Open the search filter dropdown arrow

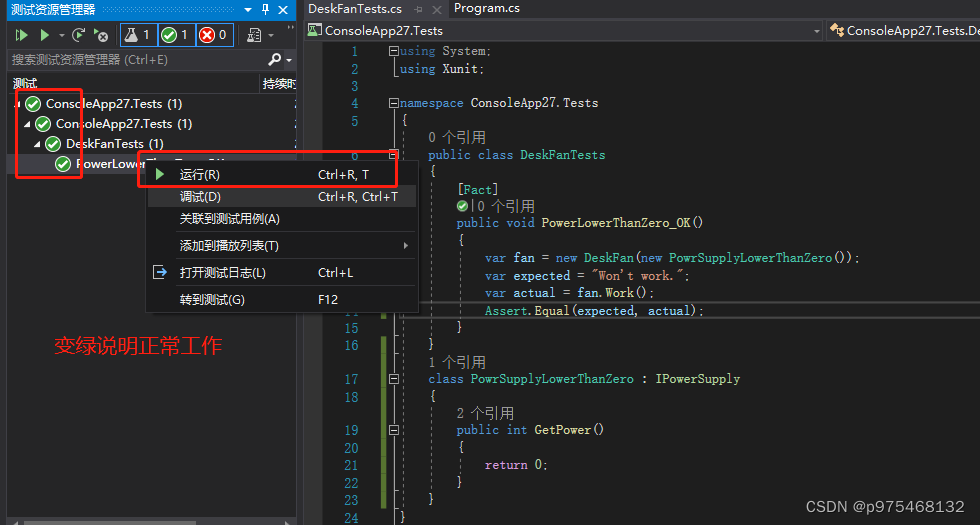(289, 60)
